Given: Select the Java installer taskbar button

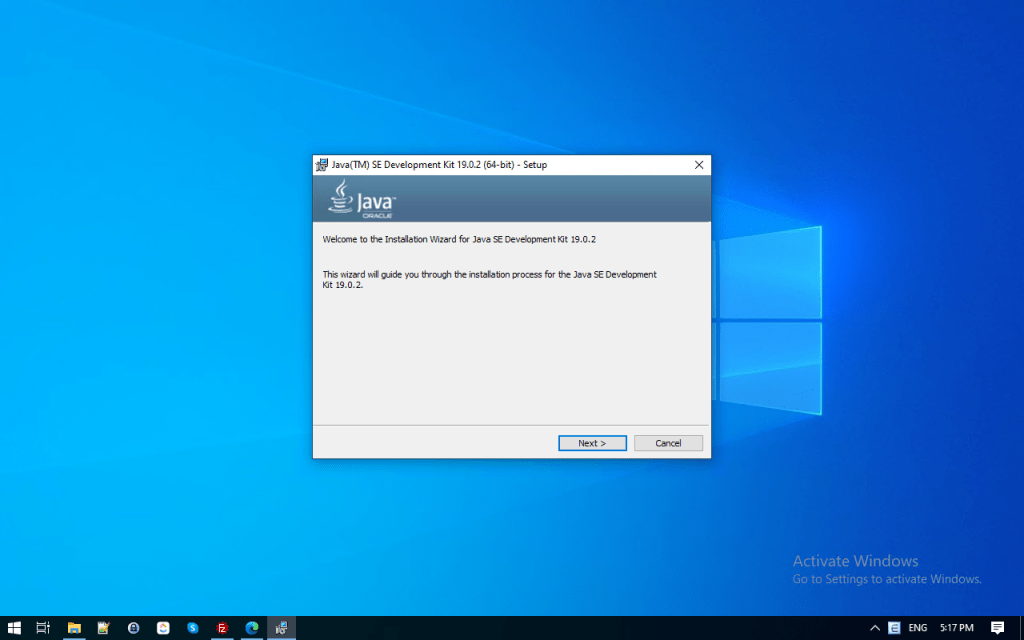Looking at the screenshot, I should pos(282,627).
